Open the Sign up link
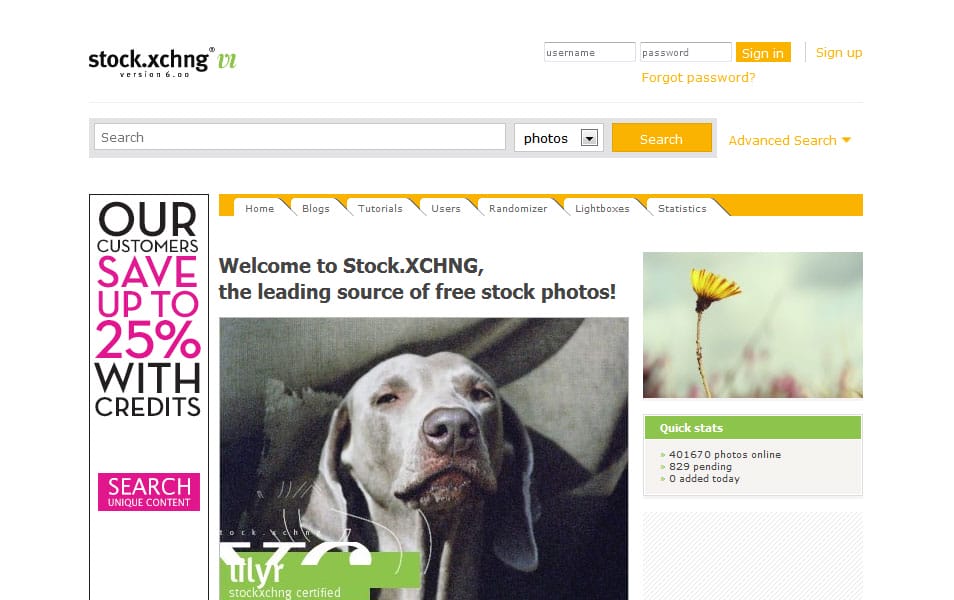The image size is (954, 600). (x=838, y=52)
